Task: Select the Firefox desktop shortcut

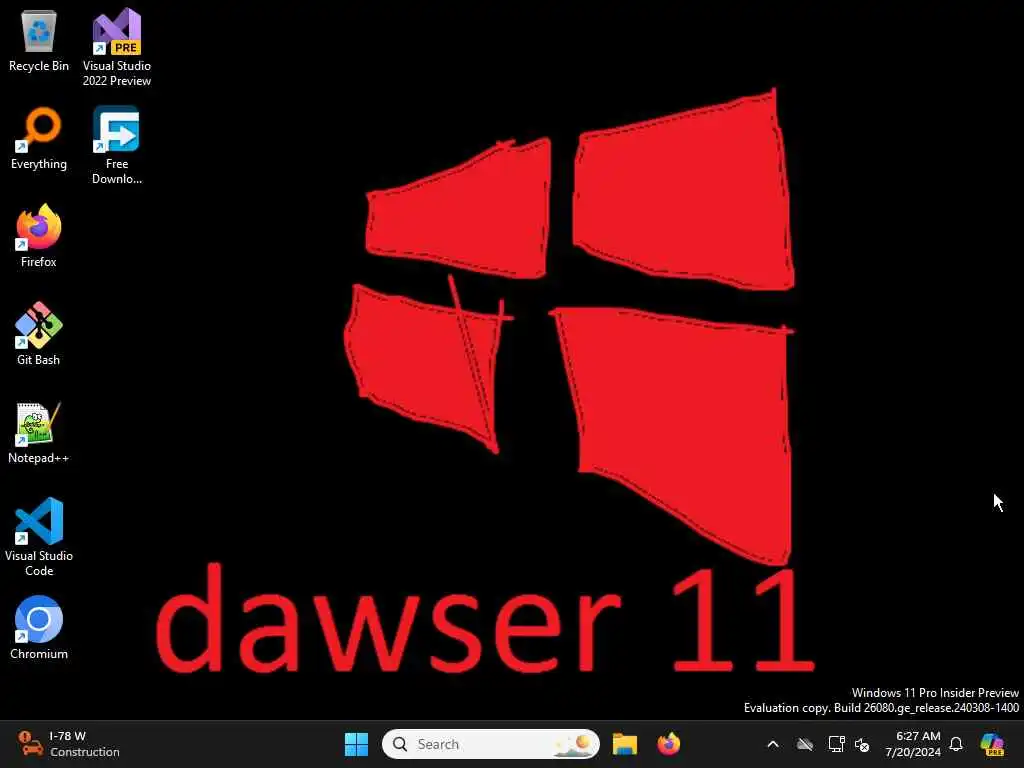Action: (x=39, y=236)
